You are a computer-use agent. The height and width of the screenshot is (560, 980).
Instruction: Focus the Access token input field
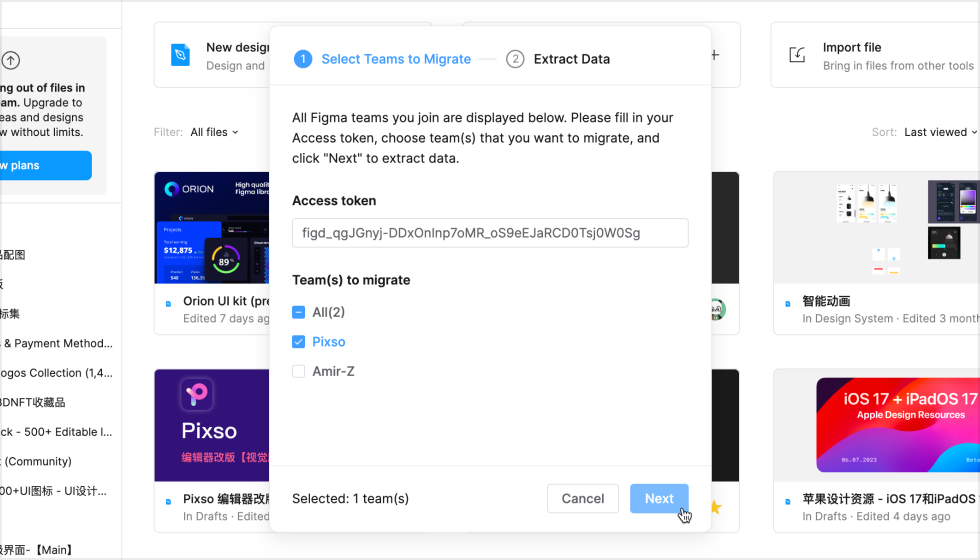pyautogui.click(x=490, y=232)
